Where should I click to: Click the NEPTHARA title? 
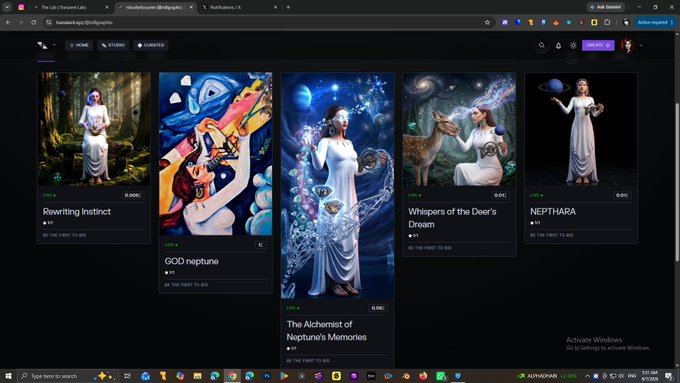(553, 212)
